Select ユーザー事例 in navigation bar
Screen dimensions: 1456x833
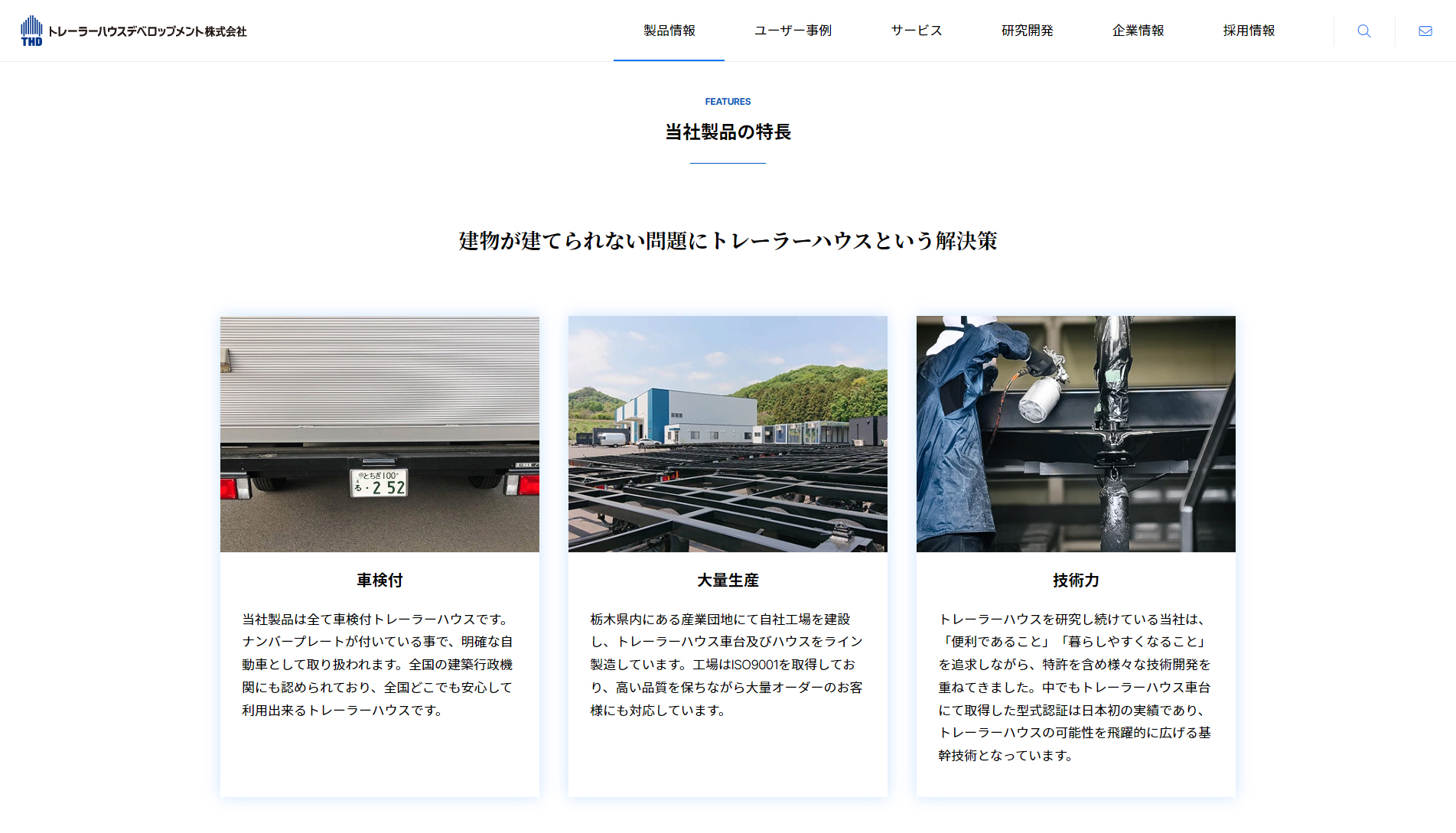[x=793, y=31]
